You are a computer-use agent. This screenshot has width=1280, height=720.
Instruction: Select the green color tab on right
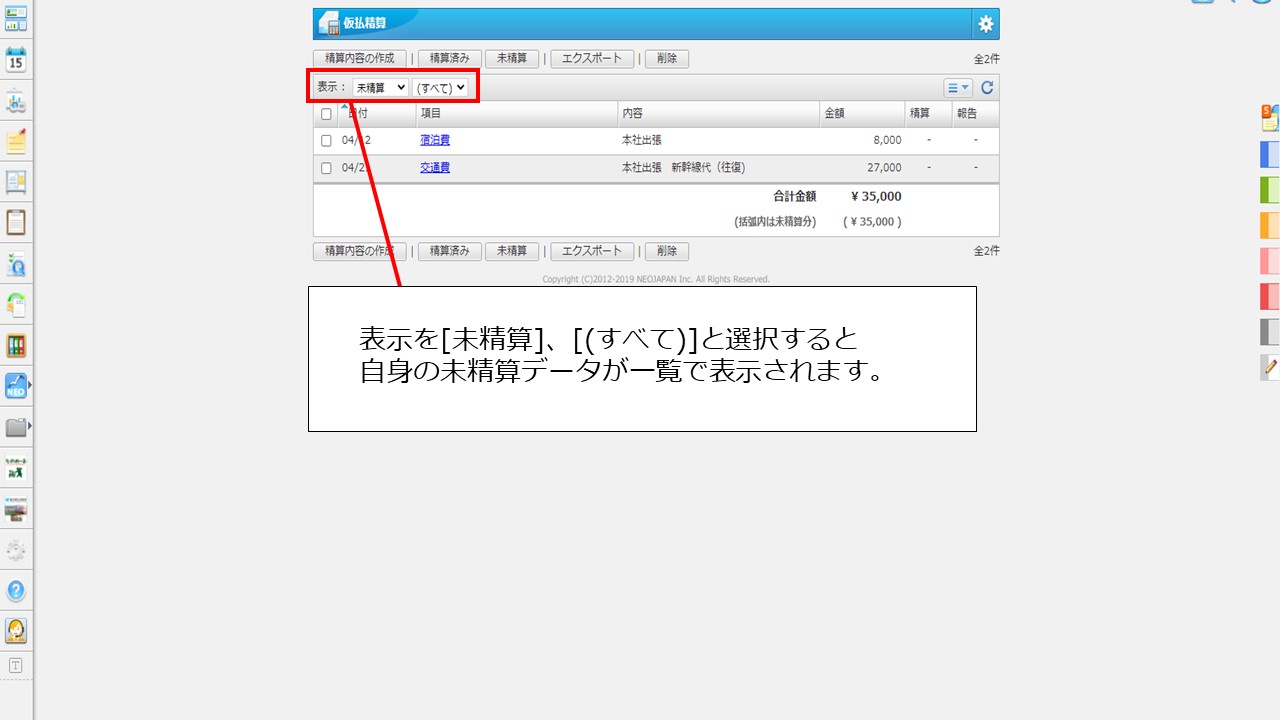1270,190
